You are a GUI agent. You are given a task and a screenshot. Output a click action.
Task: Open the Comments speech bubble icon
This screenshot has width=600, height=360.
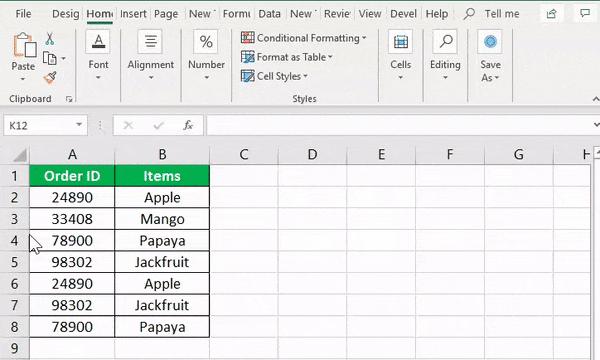(585, 13)
